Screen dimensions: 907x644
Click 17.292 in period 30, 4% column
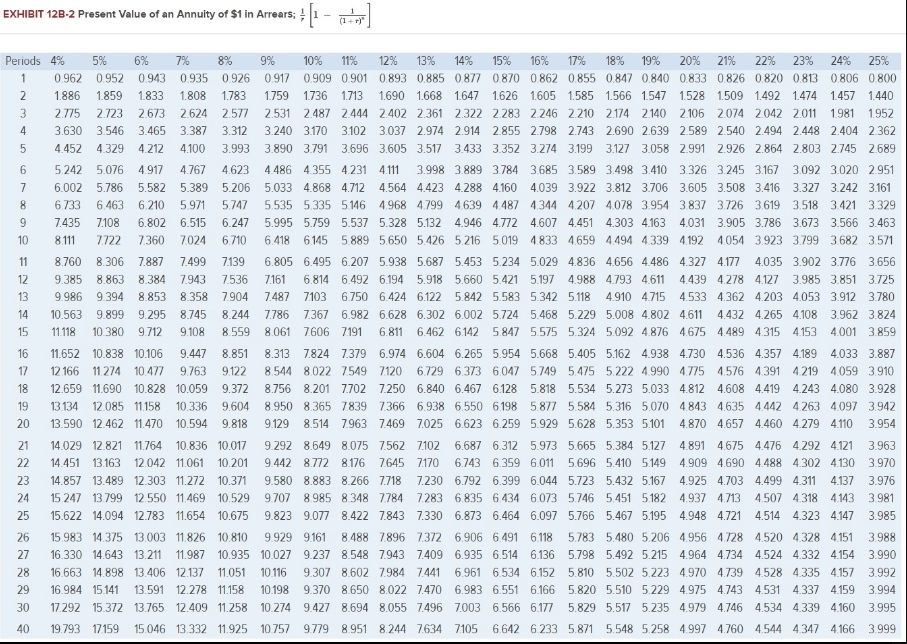pyautogui.click(x=66, y=608)
